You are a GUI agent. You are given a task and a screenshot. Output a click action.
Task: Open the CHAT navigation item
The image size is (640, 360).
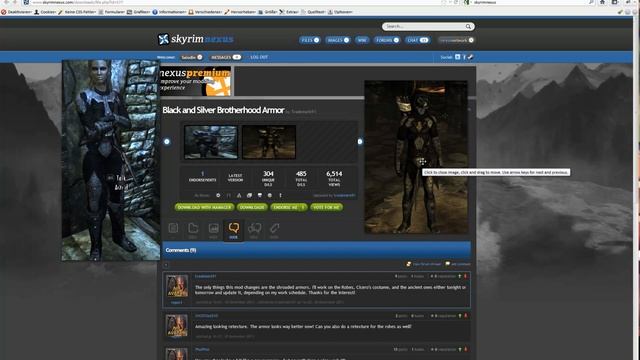(x=418, y=40)
